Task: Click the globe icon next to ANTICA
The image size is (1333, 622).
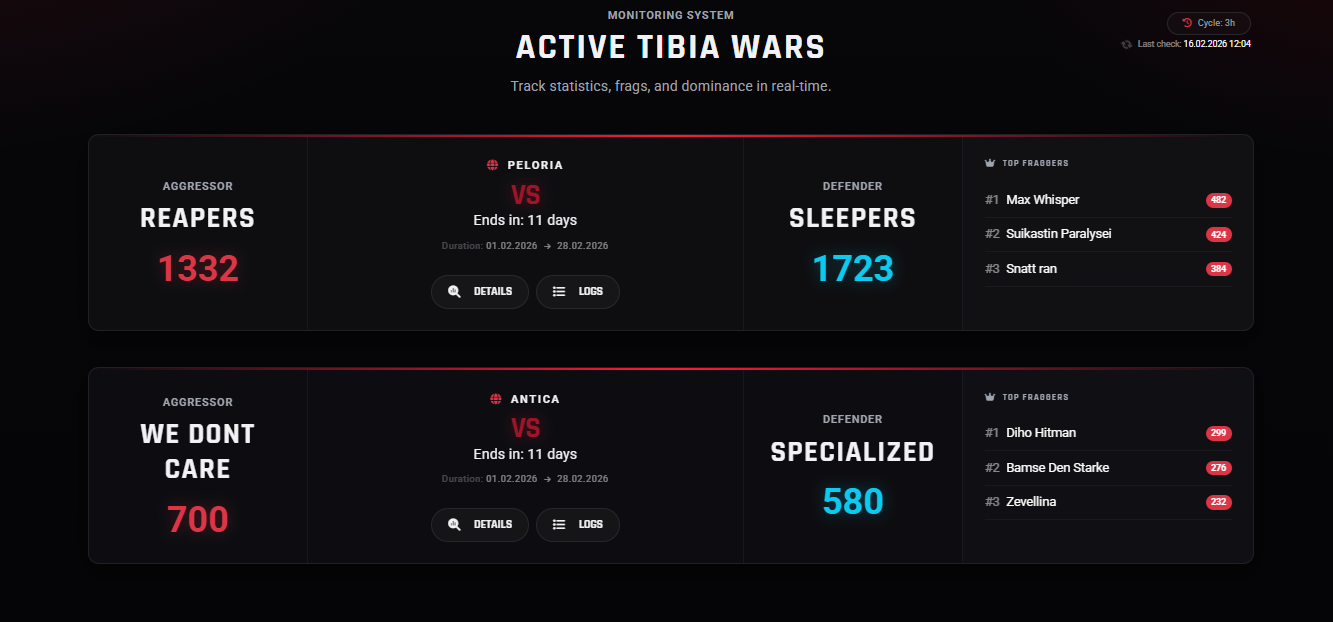Action: point(495,398)
